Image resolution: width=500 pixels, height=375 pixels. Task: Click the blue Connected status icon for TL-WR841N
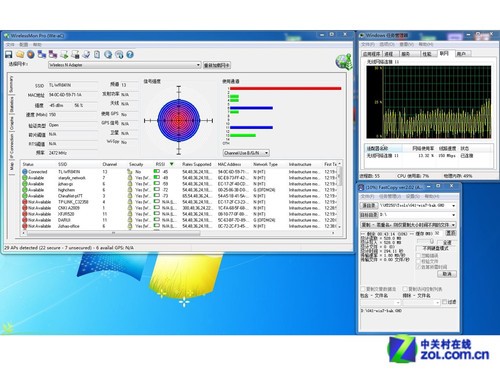[25, 172]
